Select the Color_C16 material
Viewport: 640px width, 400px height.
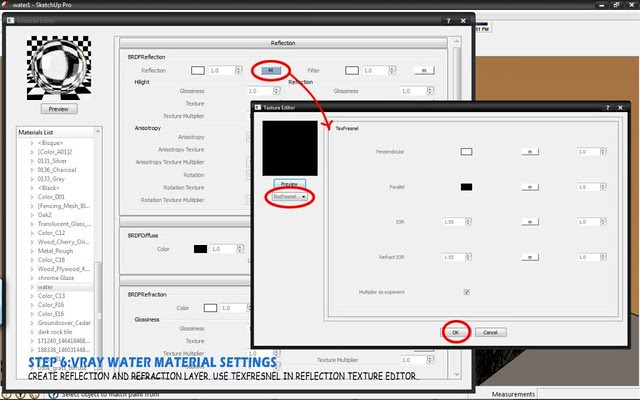[x=51, y=260]
